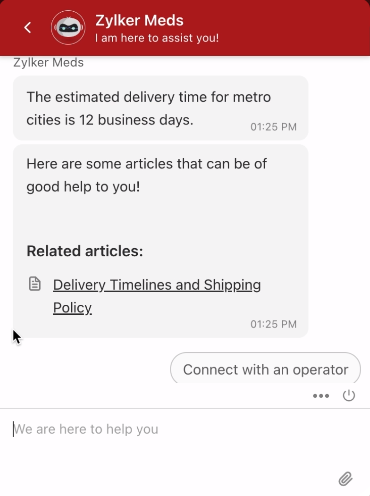Click the empty red header bar area
Viewport: 370px width, 496px height.
click(293, 28)
